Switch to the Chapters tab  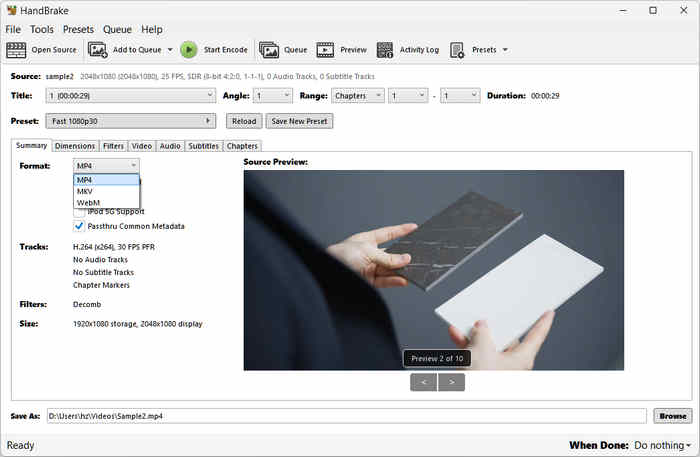click(242, 146)
